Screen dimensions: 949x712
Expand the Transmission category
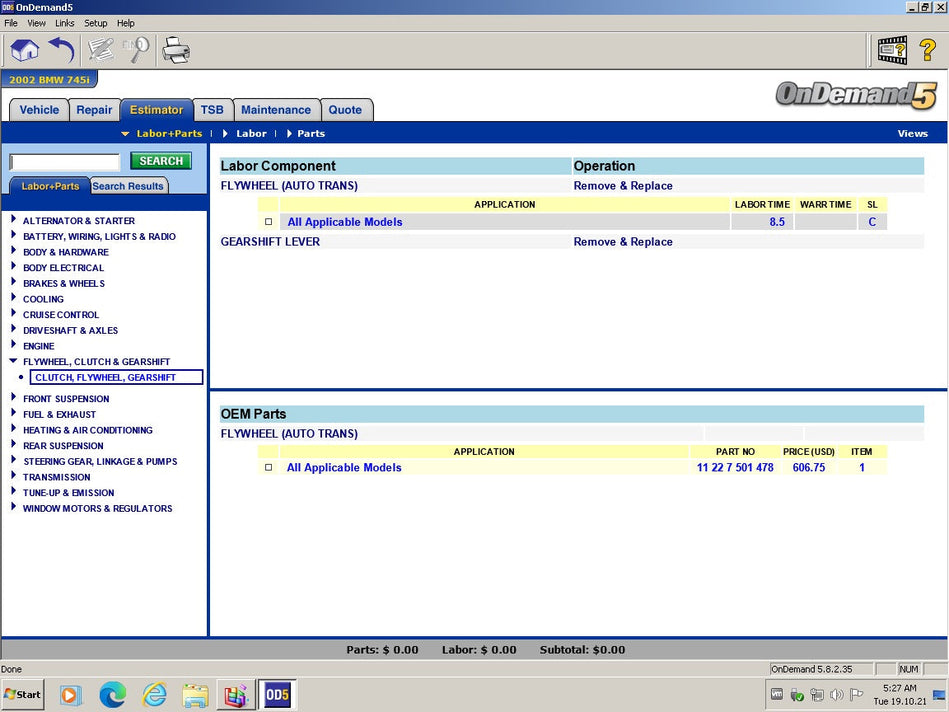14,477
